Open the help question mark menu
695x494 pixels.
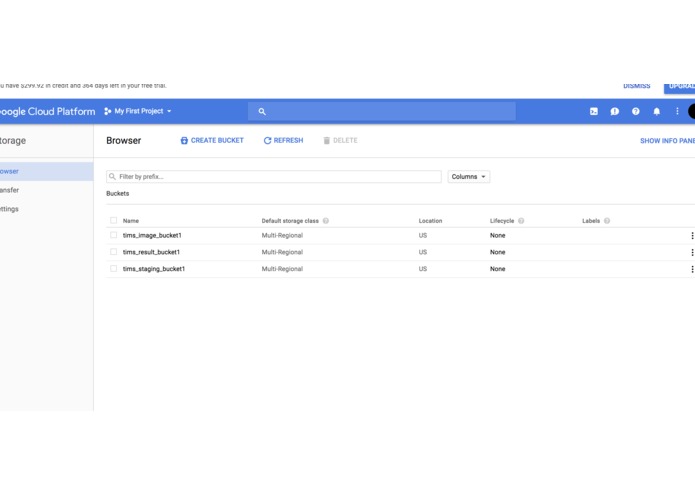coord(636,112)
